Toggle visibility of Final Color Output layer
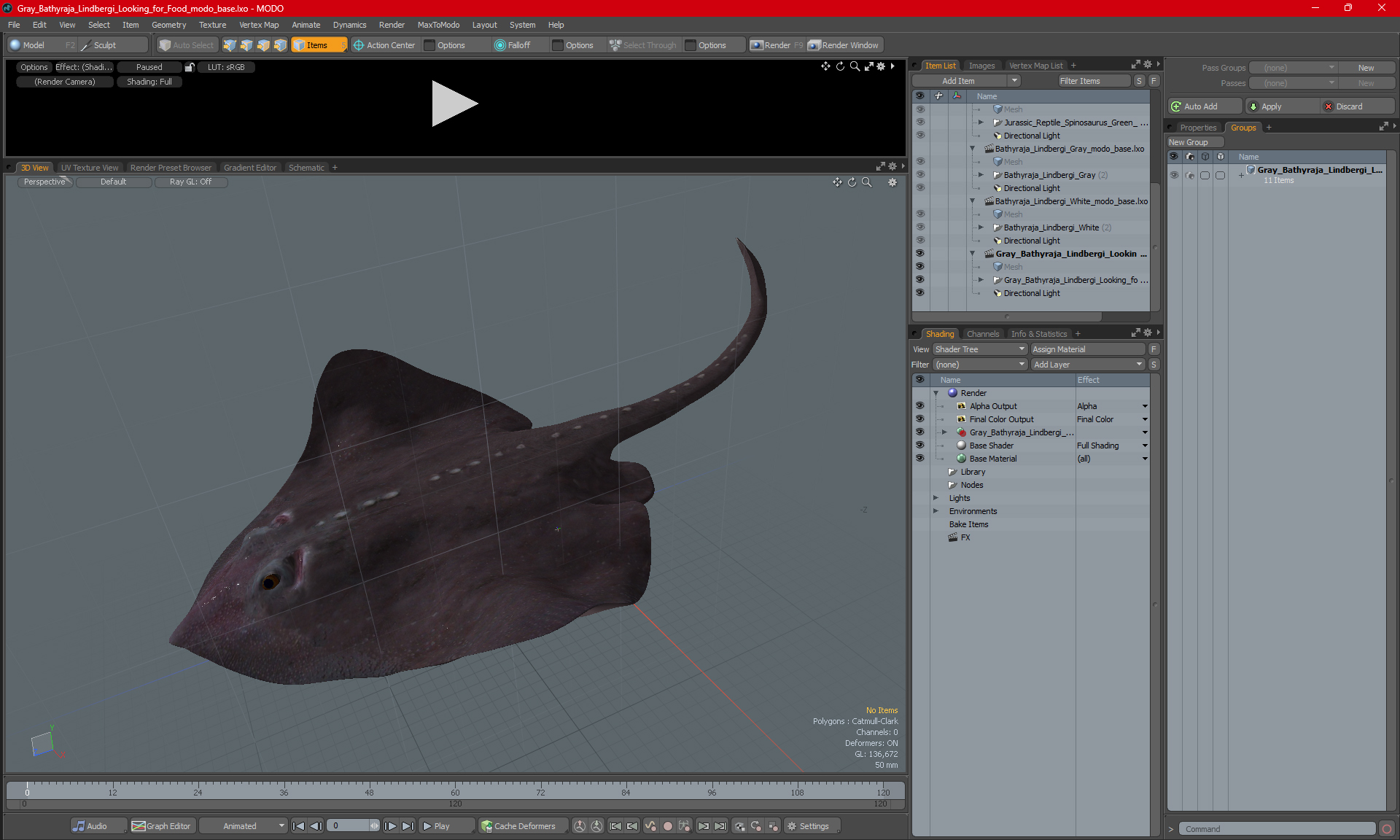1400x840 pixels. point(920,419)
